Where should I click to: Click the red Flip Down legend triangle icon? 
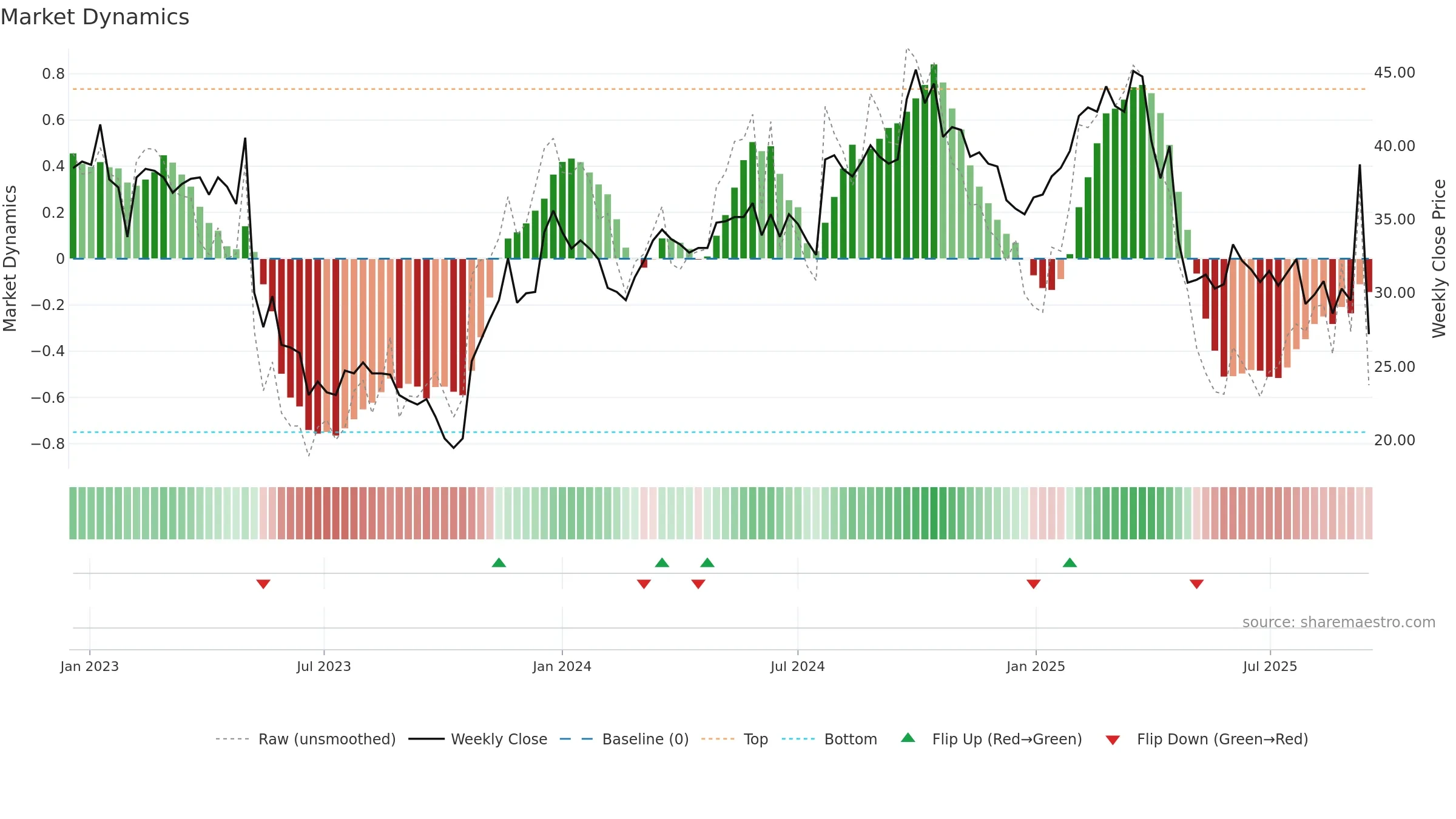1113,740
